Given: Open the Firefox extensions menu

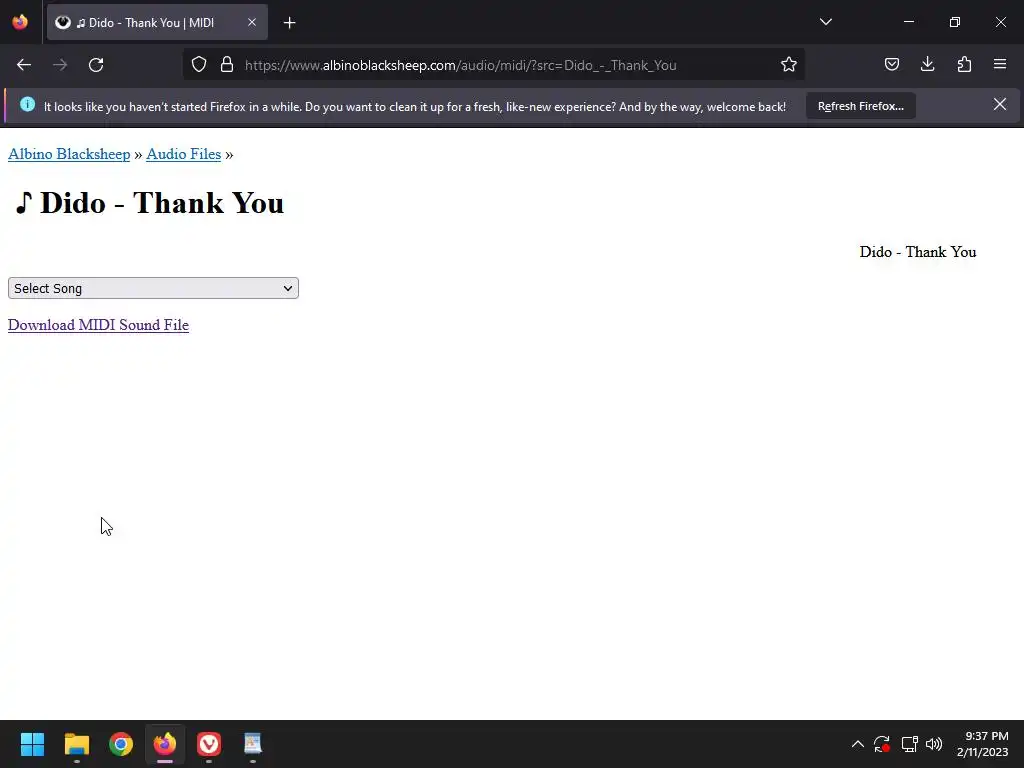Looking at the screenshot, I should point(964,64).
